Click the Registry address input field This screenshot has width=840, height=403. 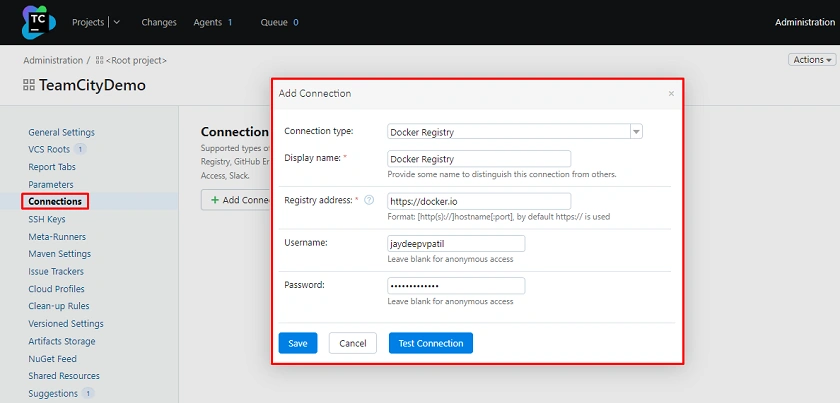pyautogui.click(x=479, y=202)
